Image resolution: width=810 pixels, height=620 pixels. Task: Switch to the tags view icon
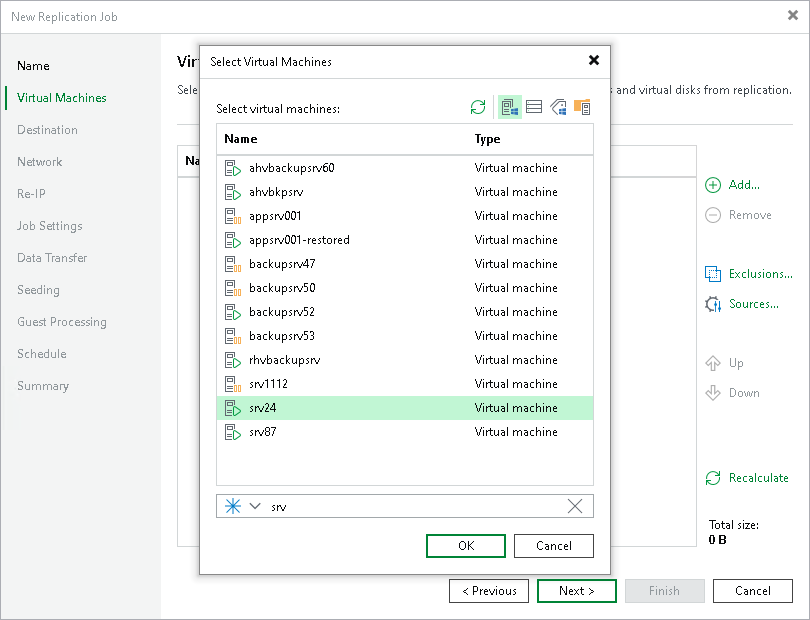point(558,107)
